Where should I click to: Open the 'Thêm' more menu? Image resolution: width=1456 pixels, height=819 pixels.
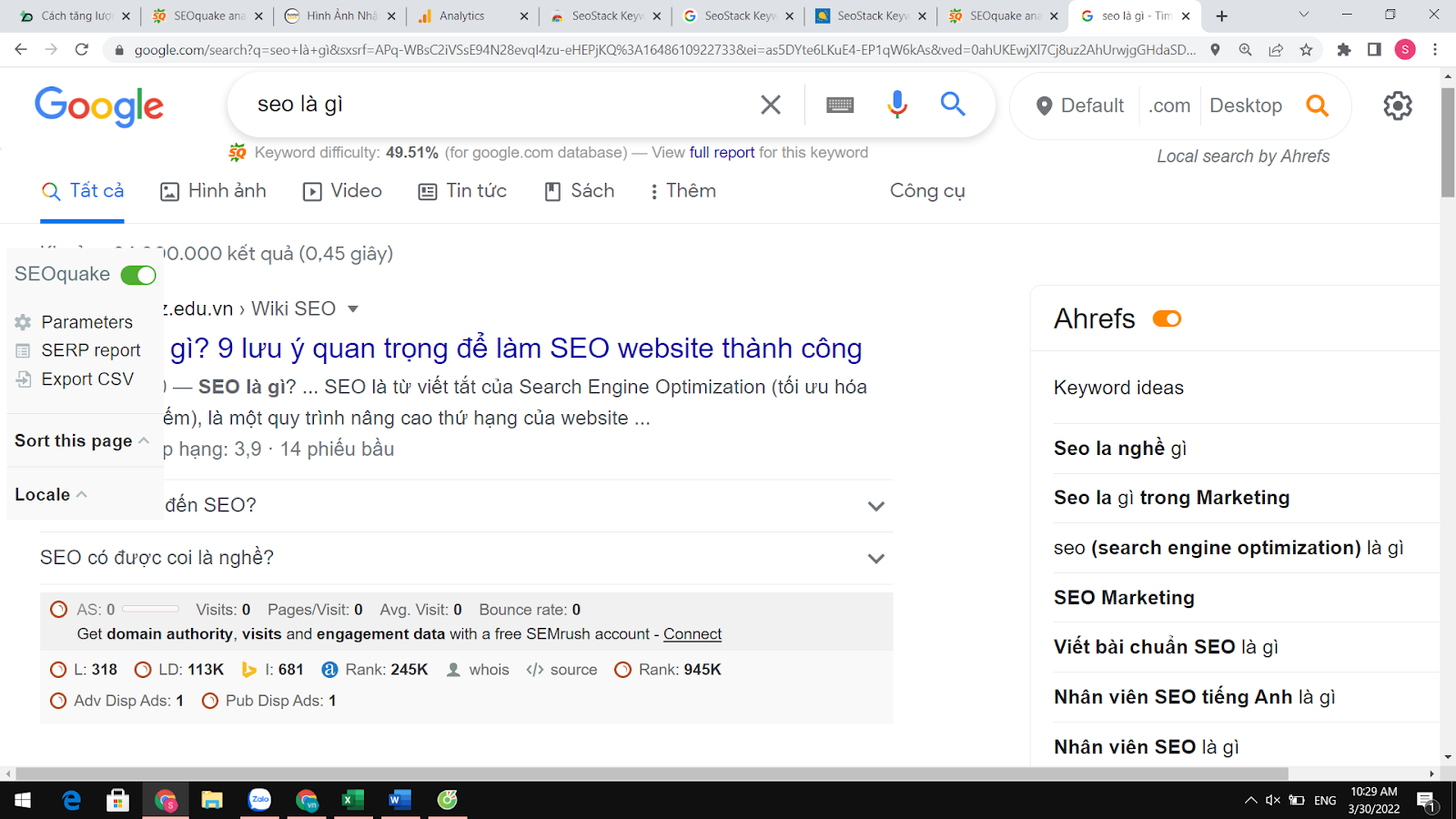pos(683,191)
